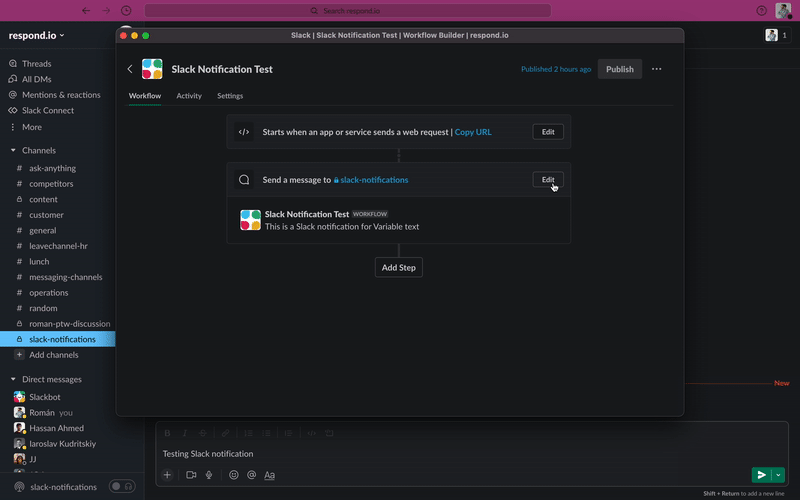The height and width of the screenshot is (500, 800).
Task: Click the plus attachment icon in the composer
Action: 167,475
